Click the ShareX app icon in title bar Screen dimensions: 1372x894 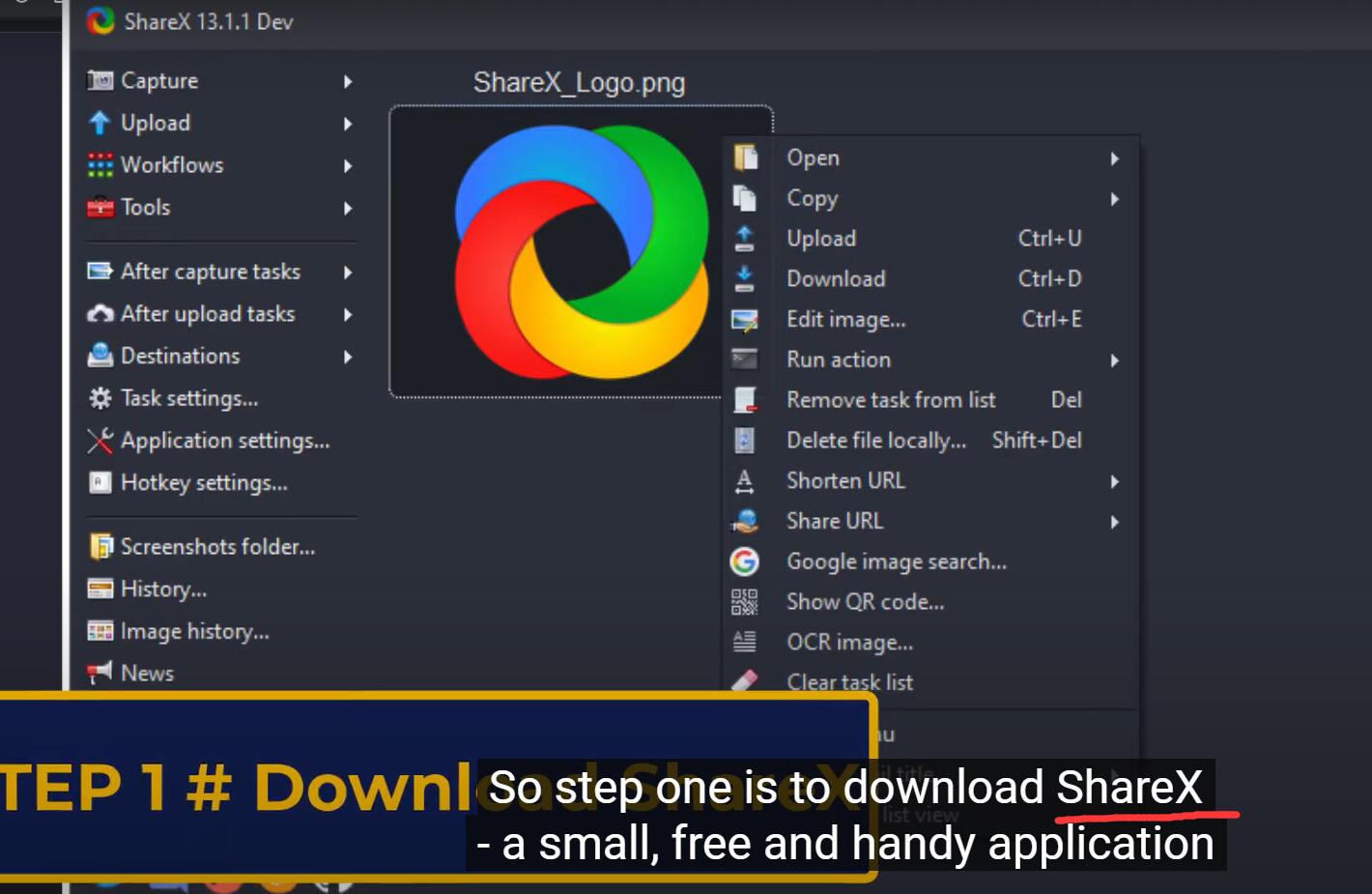pyautogui.click(x=100, y=20)
